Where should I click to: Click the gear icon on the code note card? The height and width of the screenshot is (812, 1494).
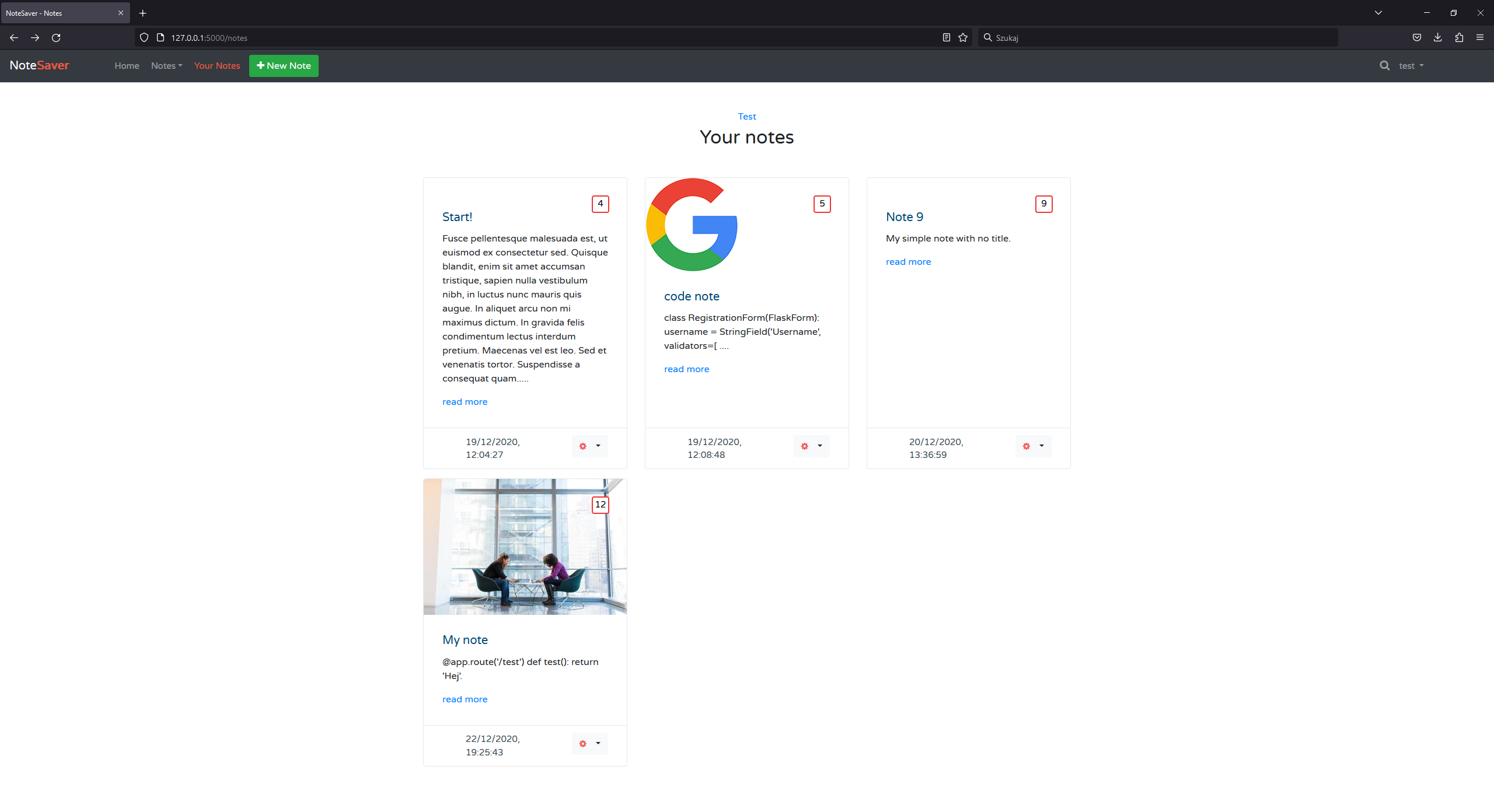pyautogui.click(x=804, y=446)
